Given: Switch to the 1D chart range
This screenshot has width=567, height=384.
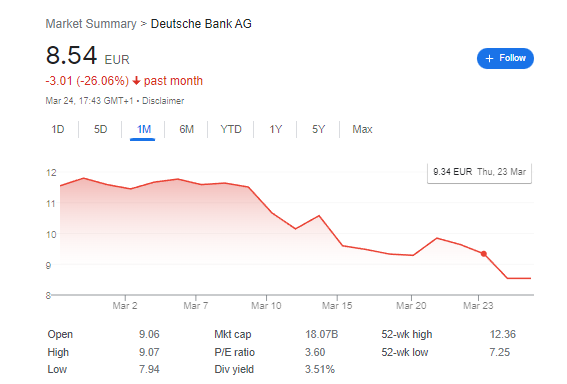Looking at the screenshot, I should tap(58, 129).
